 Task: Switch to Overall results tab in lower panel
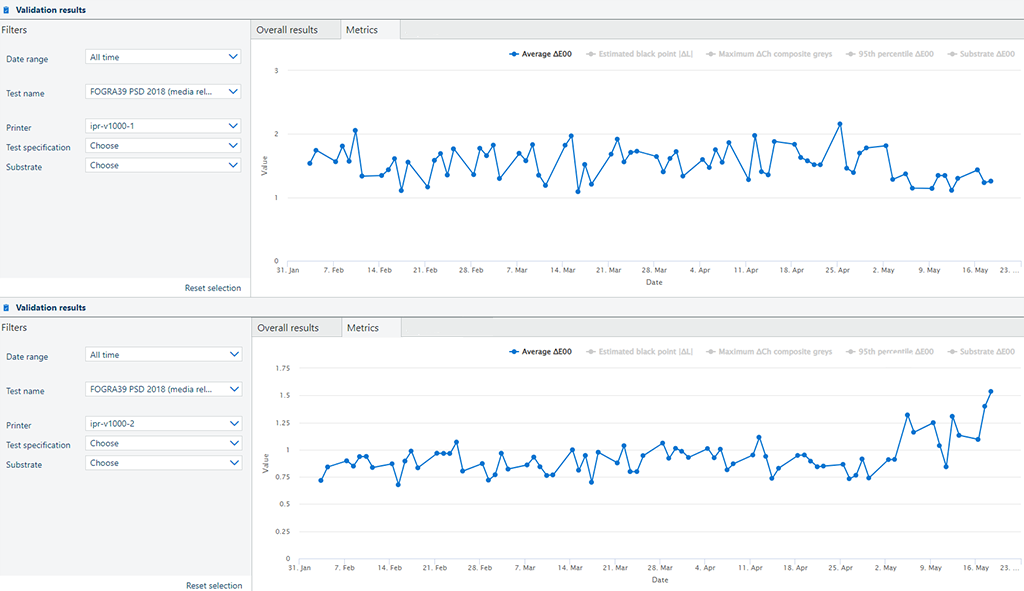point(288,328)
